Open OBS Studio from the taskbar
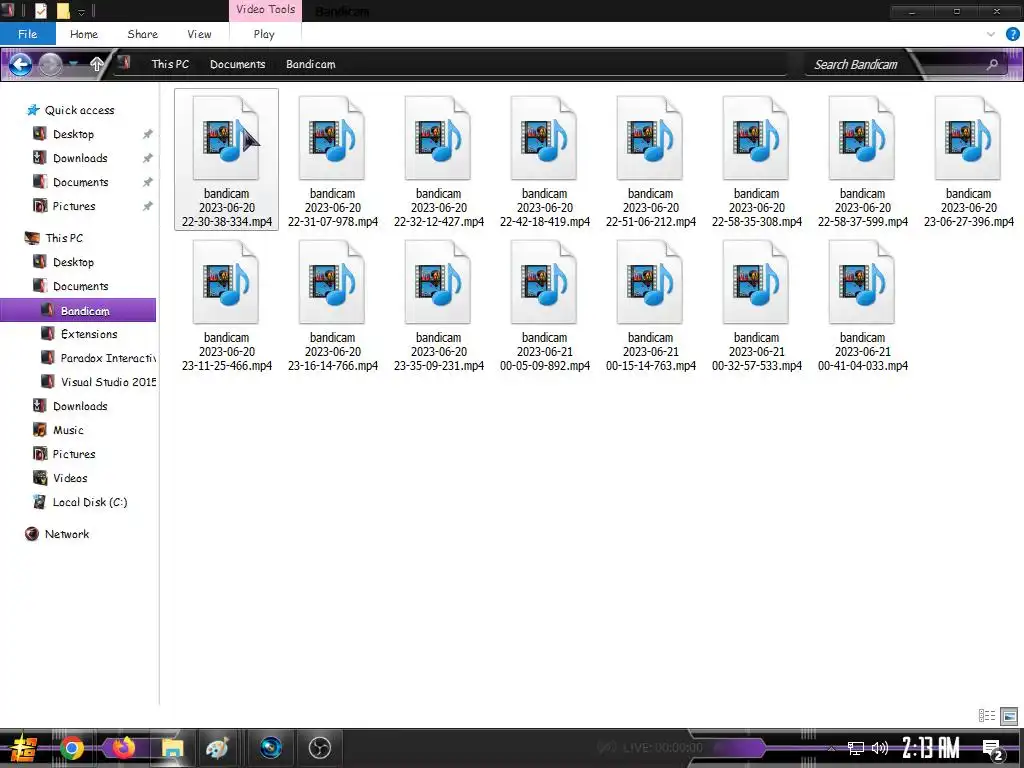Image resolution: width=1024 pixels, height=768 pixels. point(319,748)
